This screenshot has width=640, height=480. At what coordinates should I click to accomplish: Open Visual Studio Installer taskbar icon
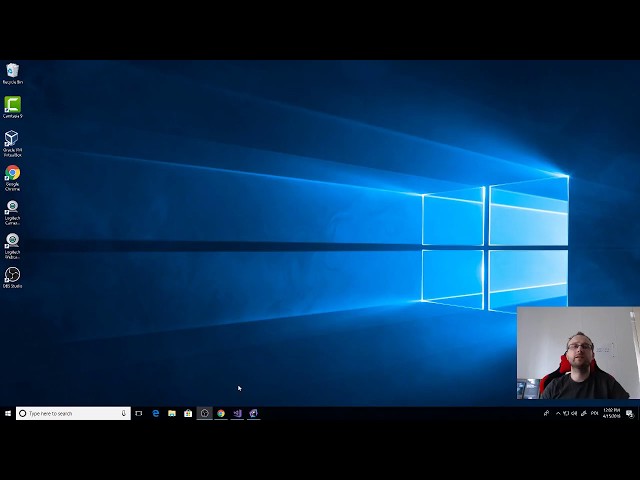click(253, 413)
